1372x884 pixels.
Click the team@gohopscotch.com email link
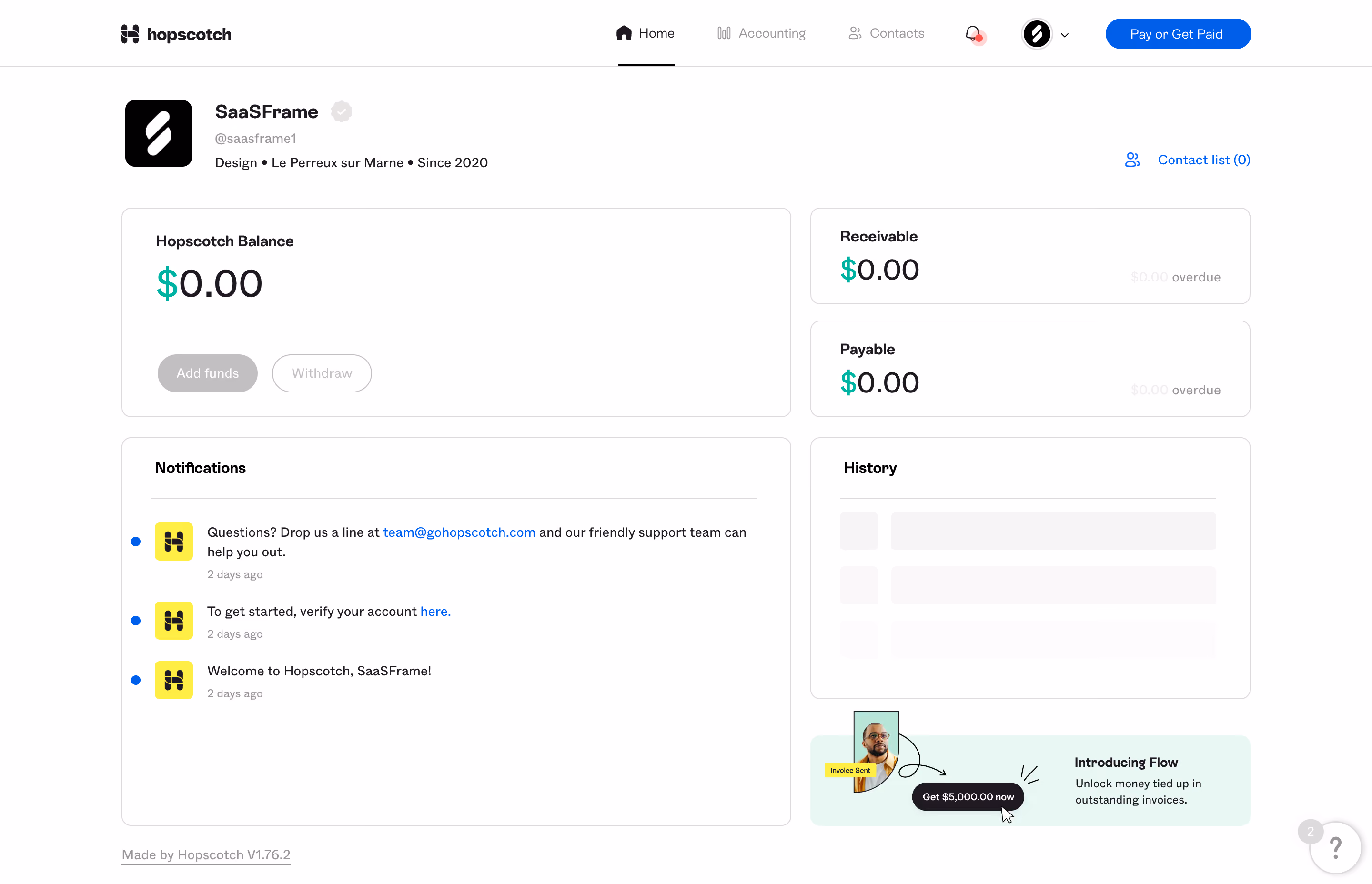click(459, 532)
